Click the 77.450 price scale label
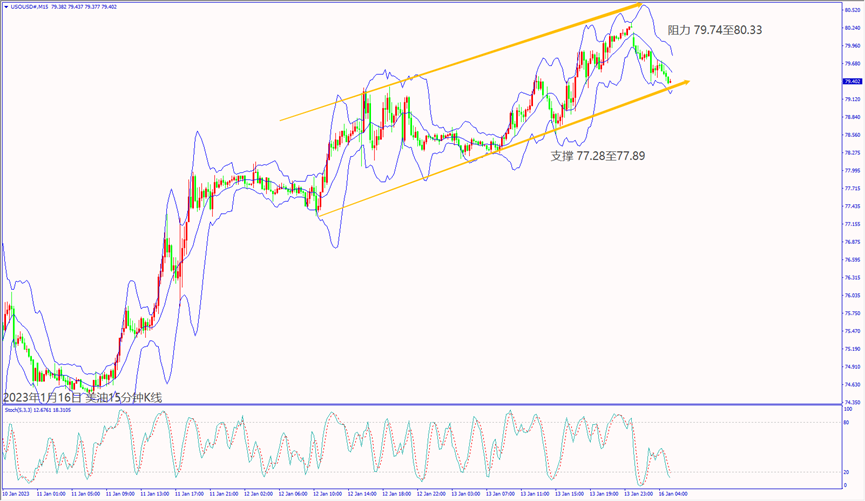Screen dimensions: 865x501 pos(851,206)
